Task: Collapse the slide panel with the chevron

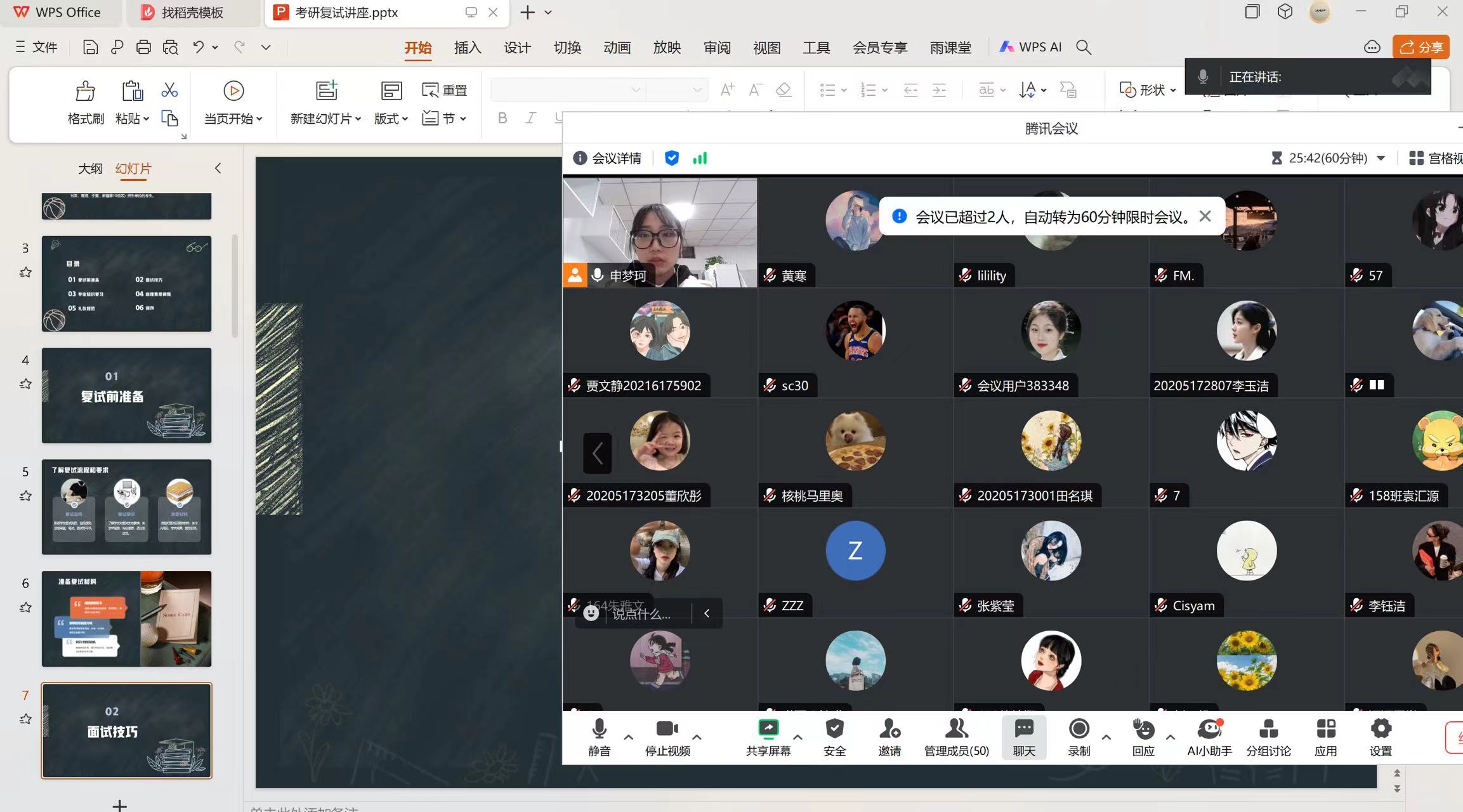Action: (x=218, y=169)
